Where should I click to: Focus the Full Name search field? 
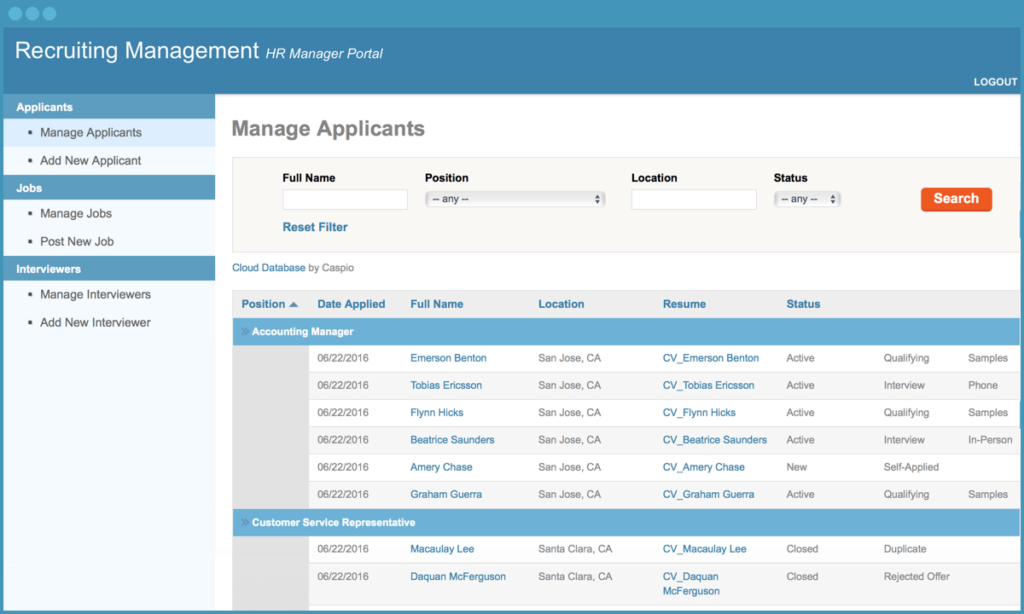tap(345, 200)
